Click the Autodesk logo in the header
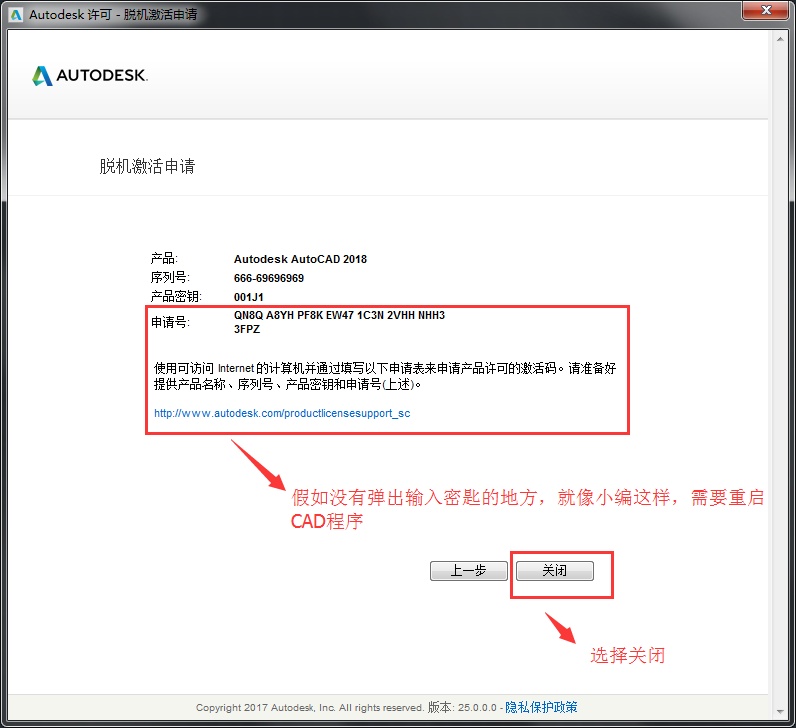The image size is (796, 728). point(90,77)
